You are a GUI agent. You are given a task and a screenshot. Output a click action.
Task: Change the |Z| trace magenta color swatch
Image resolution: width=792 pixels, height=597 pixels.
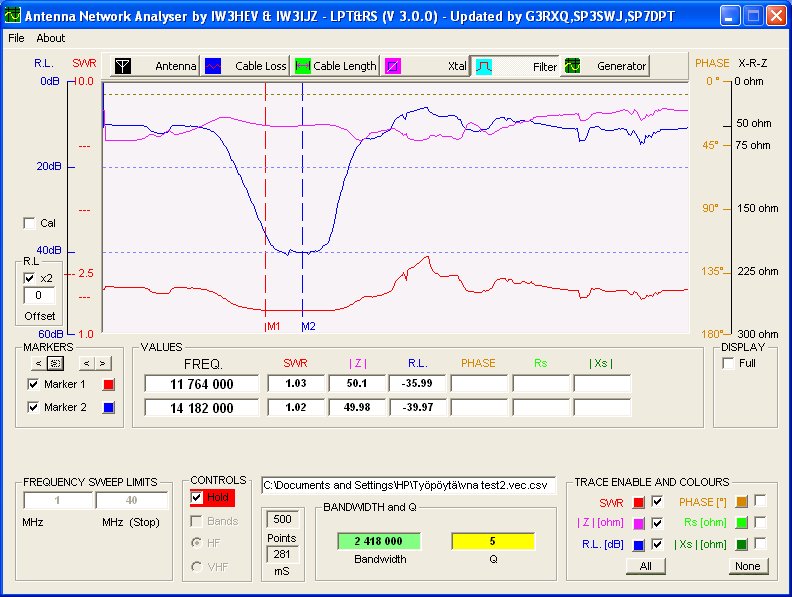(x=639, y=523)
